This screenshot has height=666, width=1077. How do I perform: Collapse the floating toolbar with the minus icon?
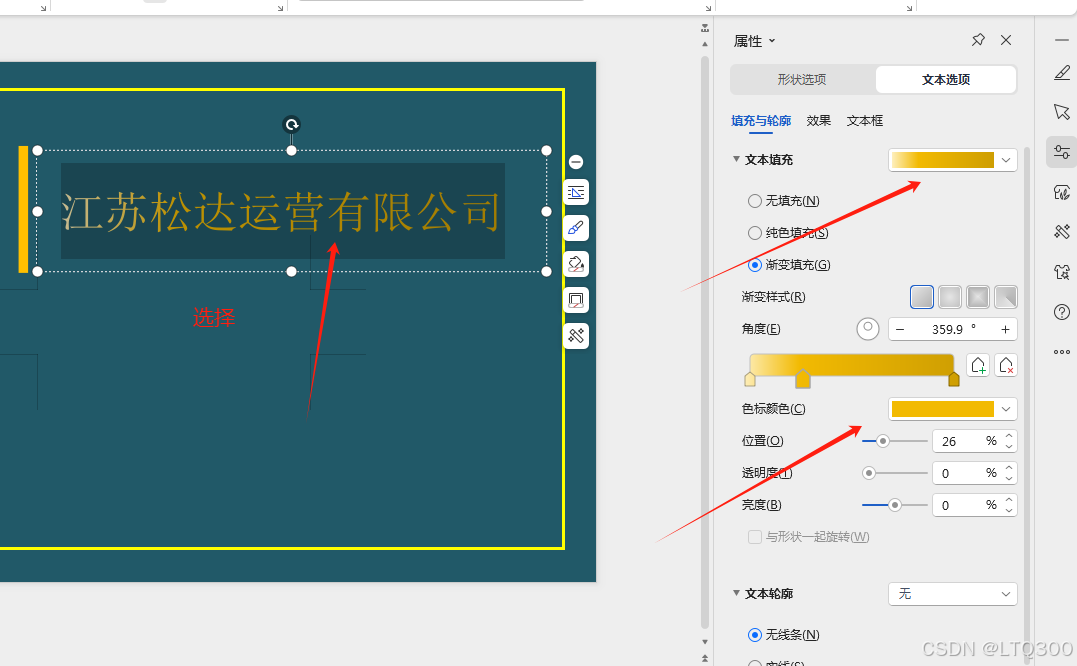[x=576, y=162]
